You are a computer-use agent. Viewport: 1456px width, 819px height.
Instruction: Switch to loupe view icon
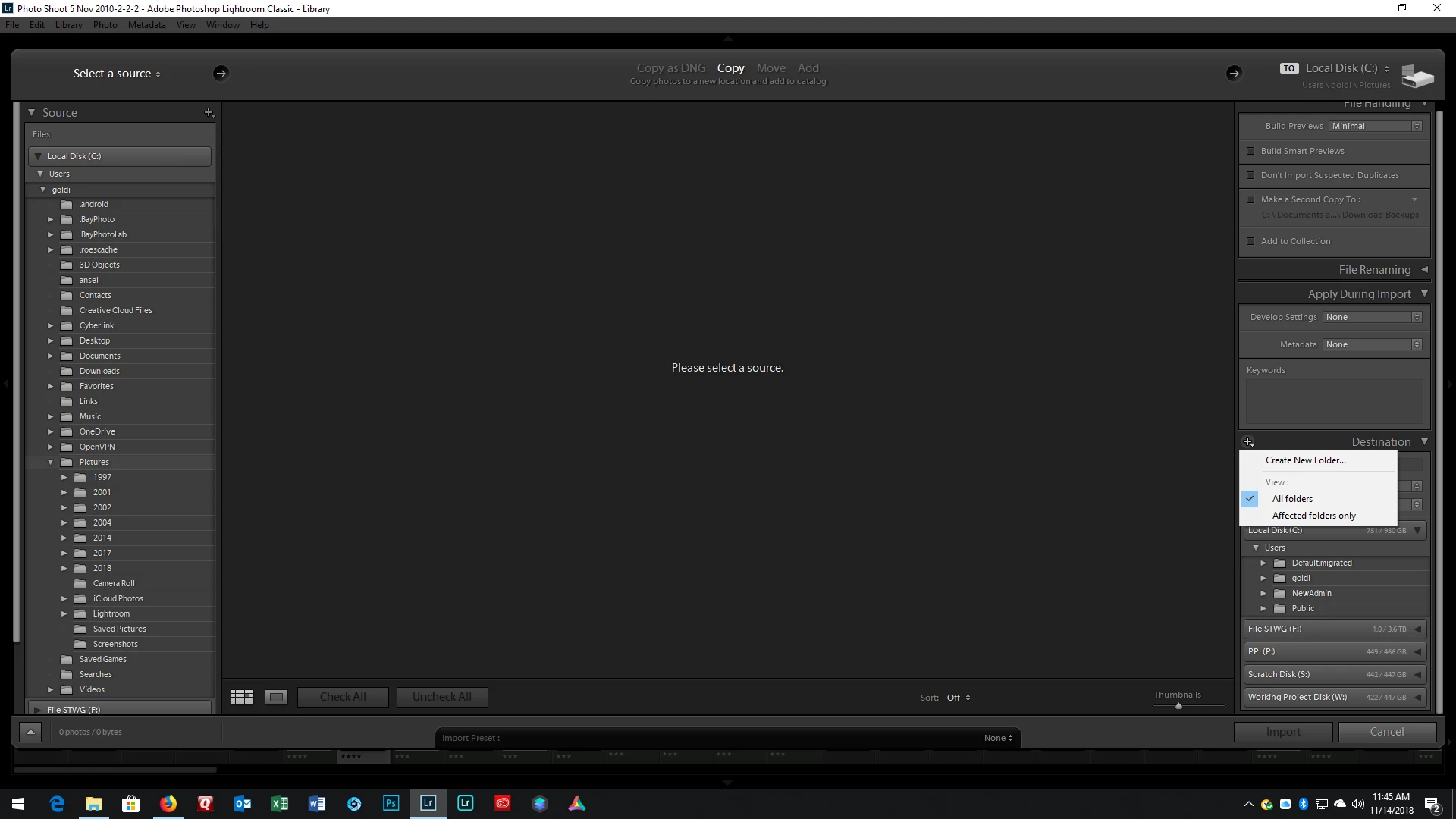[x=276, y=697]
